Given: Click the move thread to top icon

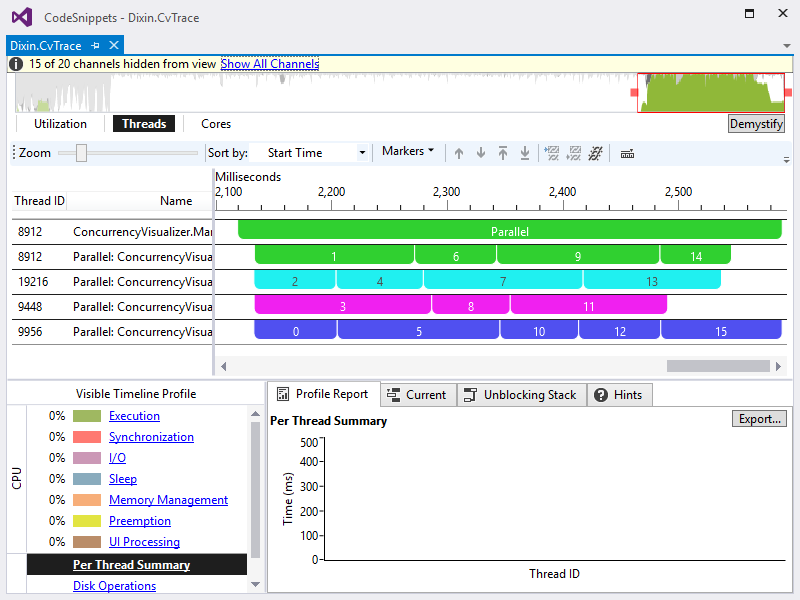Looking at the screenshot, I should pyautogui.click(x=503, y=153).
